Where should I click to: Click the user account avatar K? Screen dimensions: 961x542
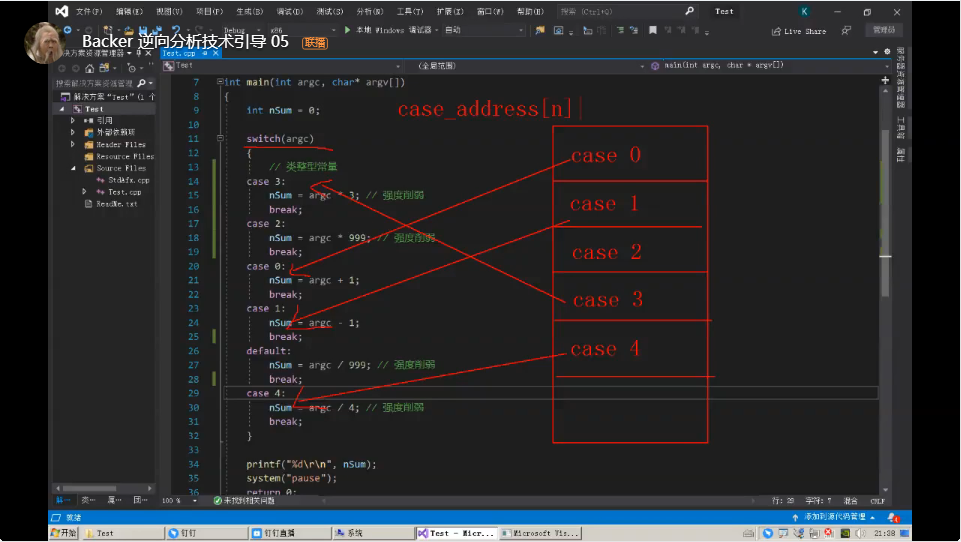tap(804, 12)
